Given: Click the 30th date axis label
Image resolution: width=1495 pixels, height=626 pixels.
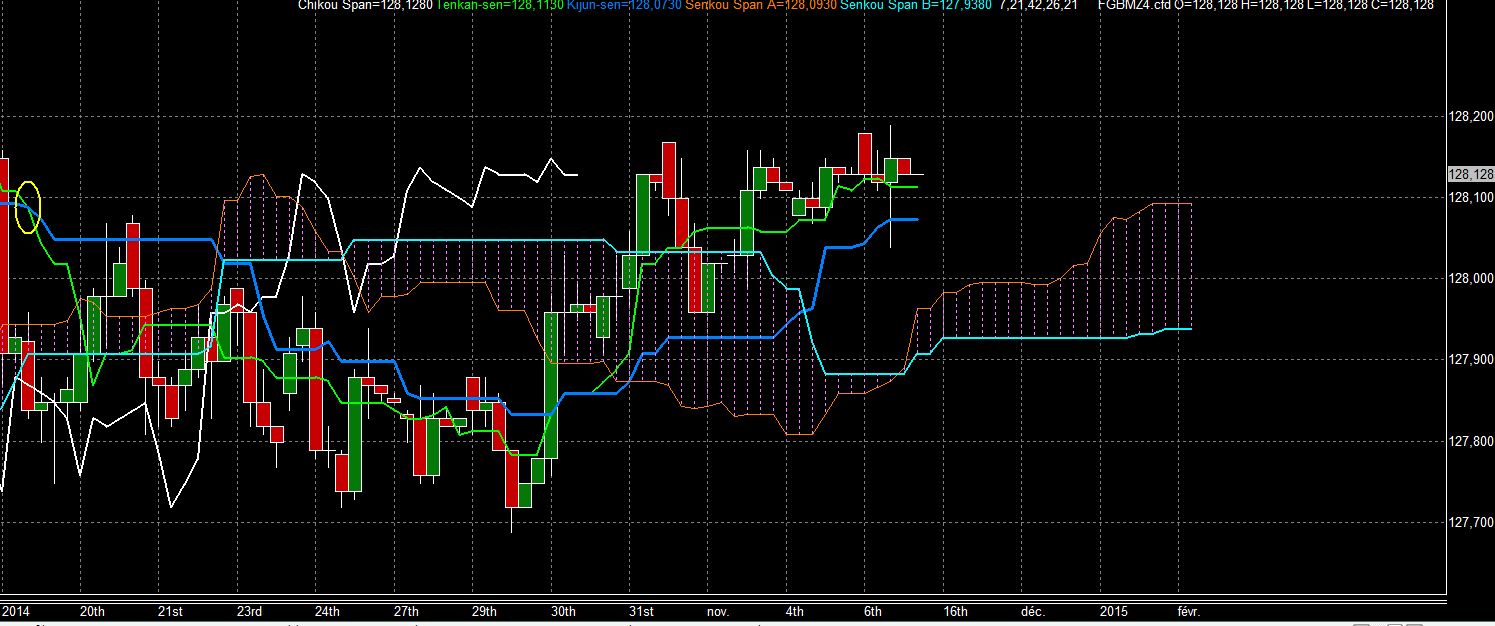Looking at the screenshot, I should (563, 610).
